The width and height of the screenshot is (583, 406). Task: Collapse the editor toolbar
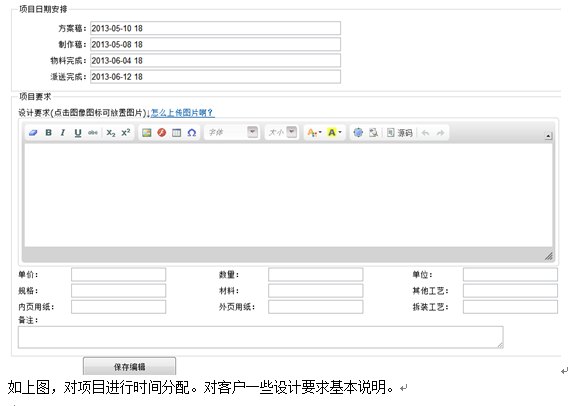click(x=548, y=136)
